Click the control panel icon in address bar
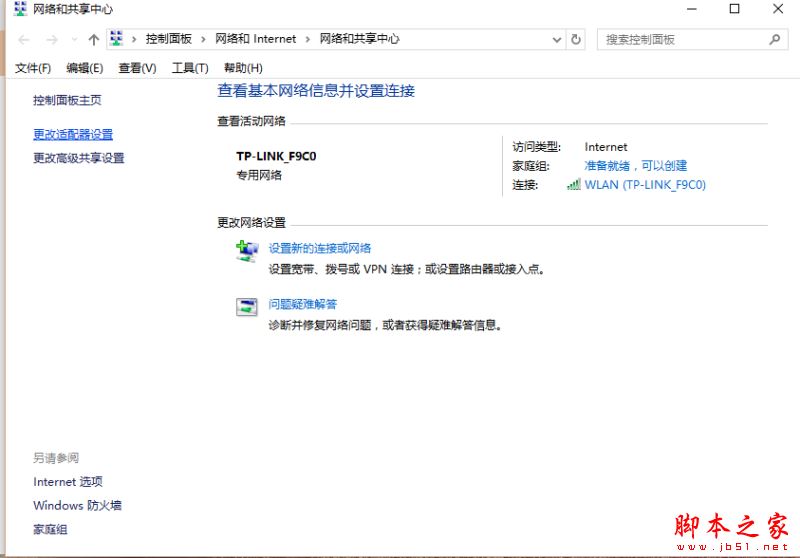The width and height of the screenshot is (800, 558). [x=117, y=39]
